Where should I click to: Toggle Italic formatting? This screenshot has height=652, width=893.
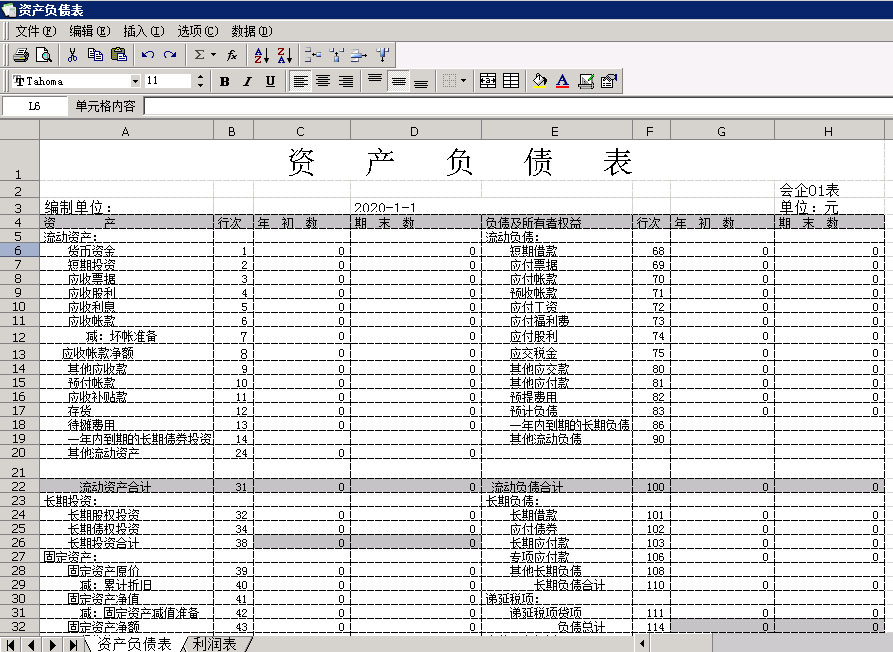coord(247,81)
